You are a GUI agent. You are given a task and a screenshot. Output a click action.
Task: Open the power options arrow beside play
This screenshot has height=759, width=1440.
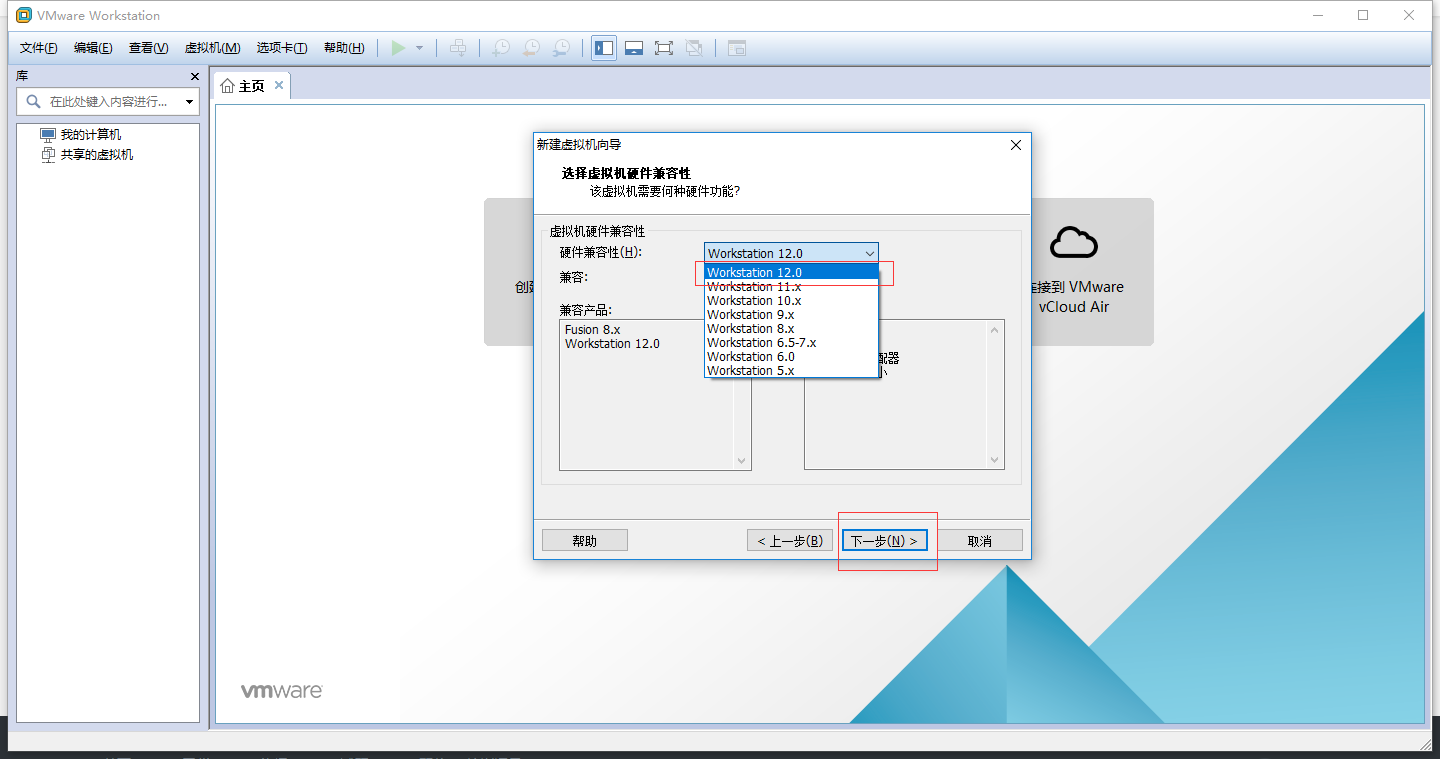click(x=420, y=48)
